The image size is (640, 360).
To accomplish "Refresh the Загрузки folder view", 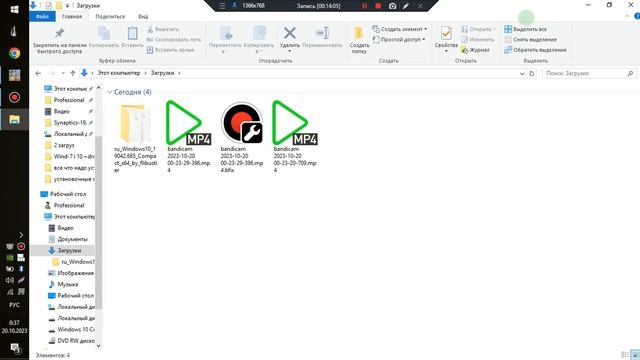I will coord(531,73).
